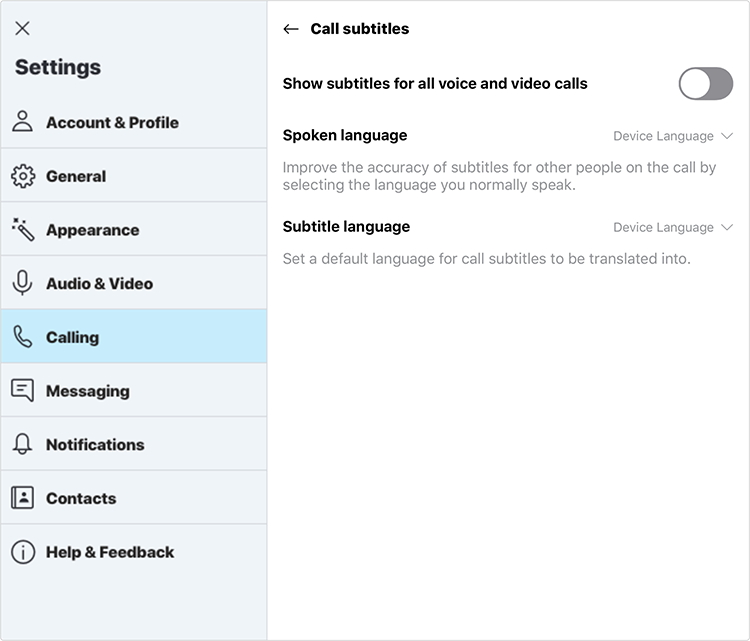The image size is (750, 641).
Task: Click the Call subtitles heading text
Action: pyautogui.click(x=360, y=29)
